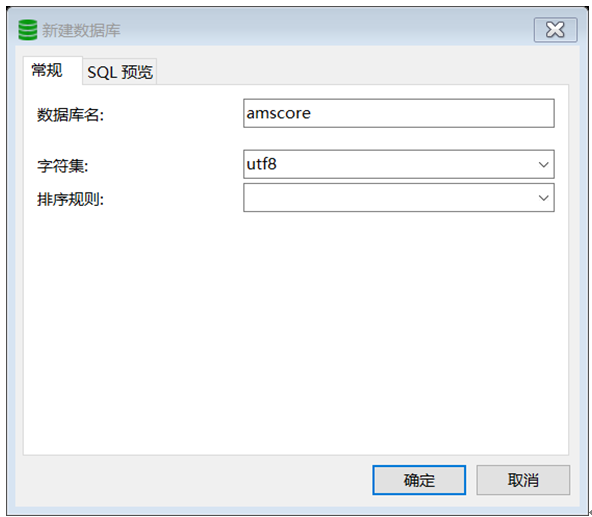Focus the 数据库名 input field
The height and width of the screenshot is (517, 592).
pos(399,113)
